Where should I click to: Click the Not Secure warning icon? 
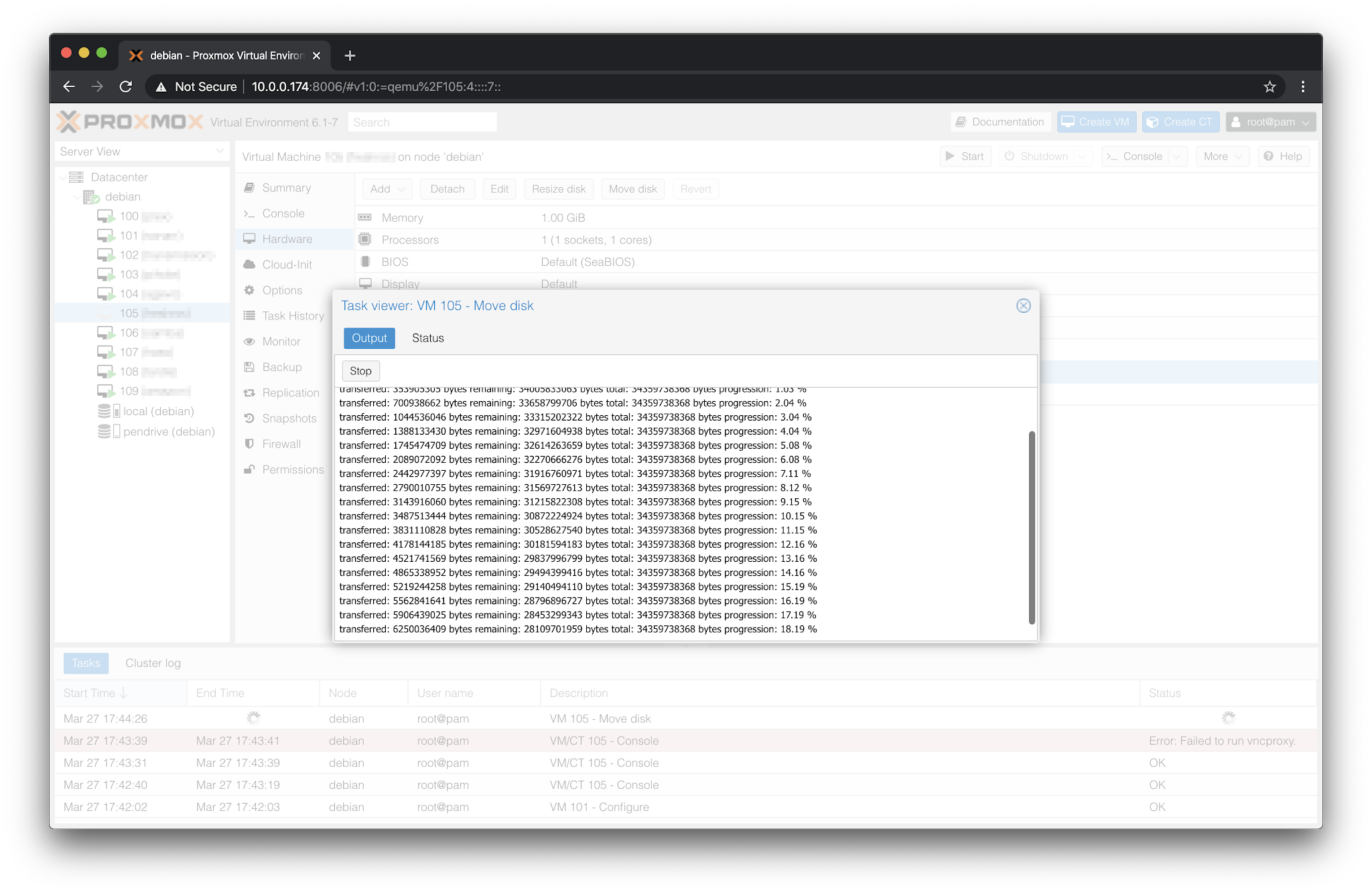point(161,86)
